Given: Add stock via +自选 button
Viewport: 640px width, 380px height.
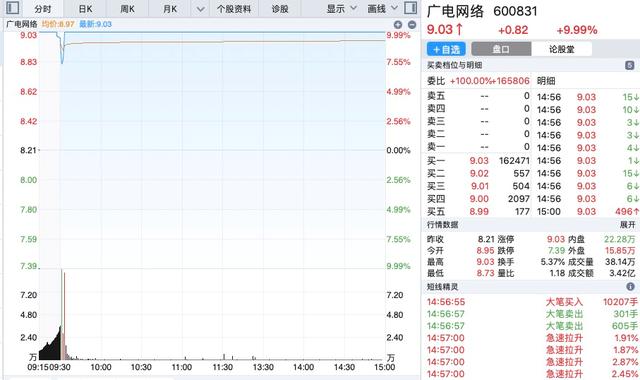Looking at the screenshot, I should [x=446, y=49].
